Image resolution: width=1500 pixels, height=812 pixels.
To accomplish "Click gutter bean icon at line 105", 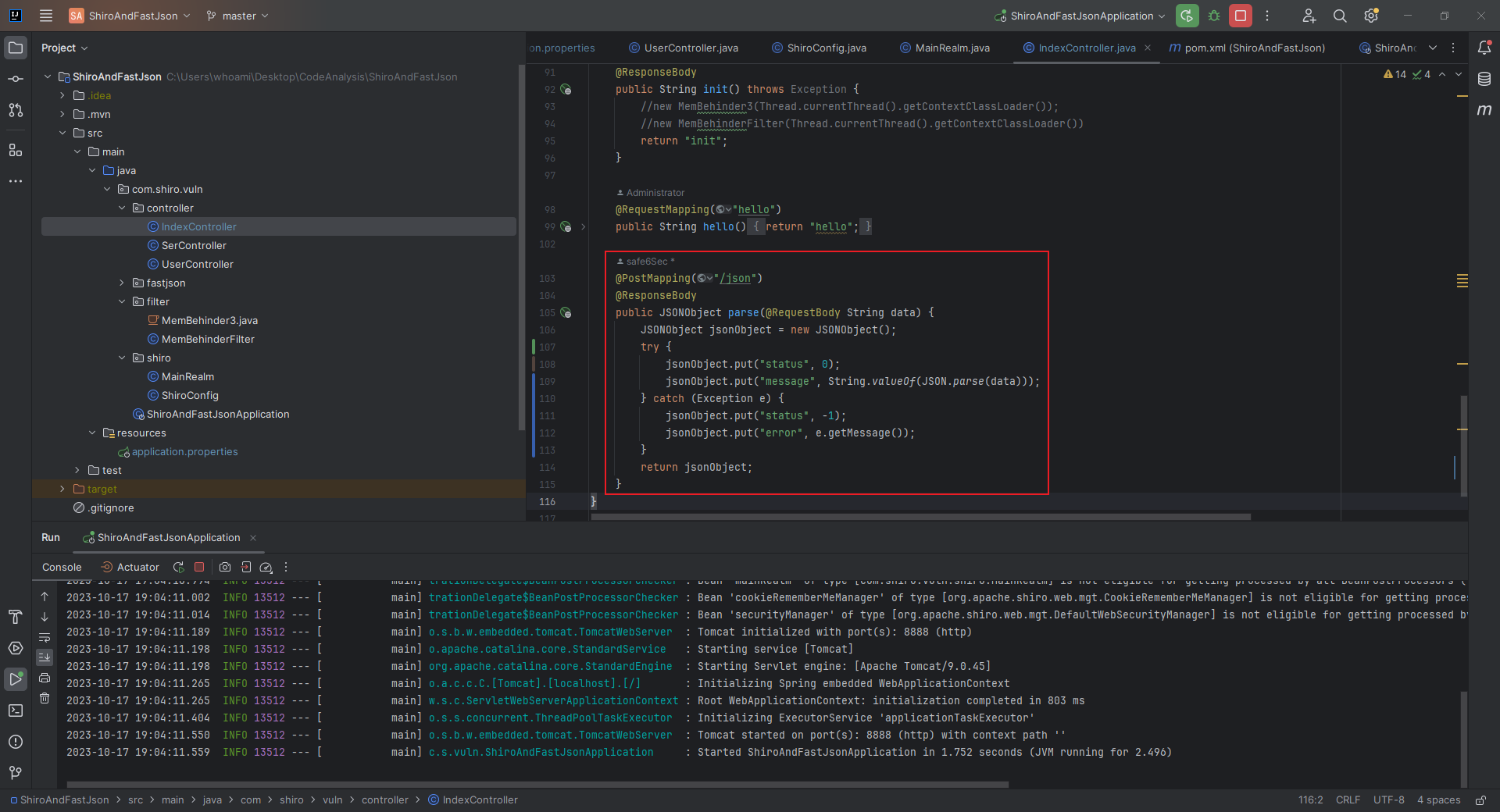I will click(x=566, y=313).
